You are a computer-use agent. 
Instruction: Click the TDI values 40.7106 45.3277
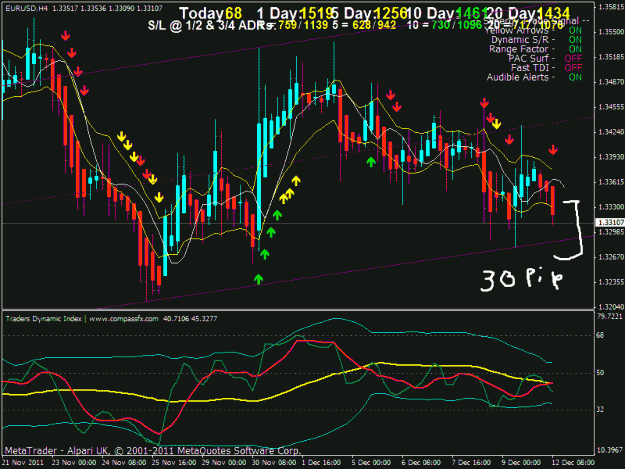pyautogui.click(x=190, y=318)
